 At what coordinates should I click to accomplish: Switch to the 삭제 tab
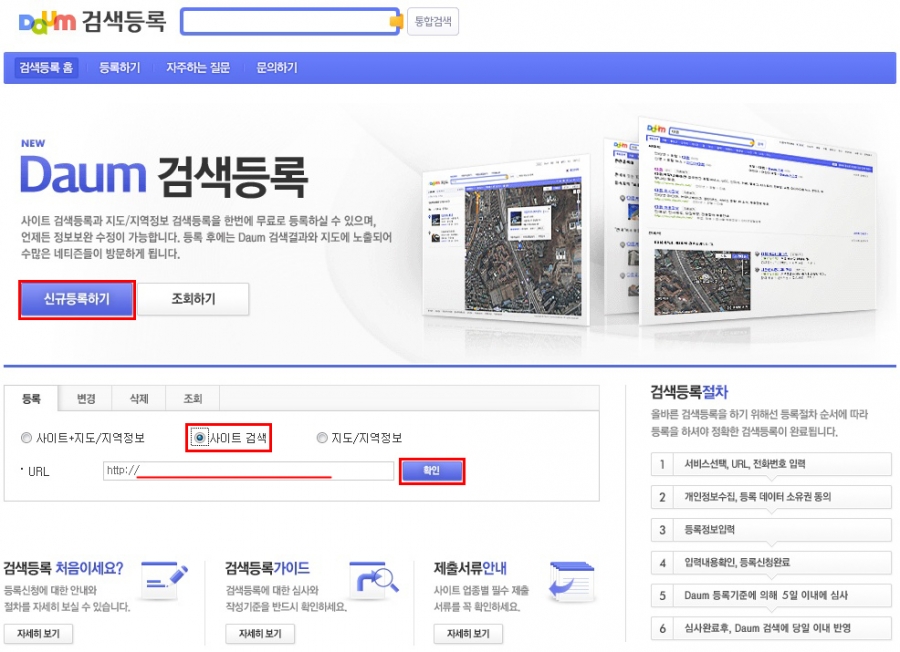tap(139, 399)
